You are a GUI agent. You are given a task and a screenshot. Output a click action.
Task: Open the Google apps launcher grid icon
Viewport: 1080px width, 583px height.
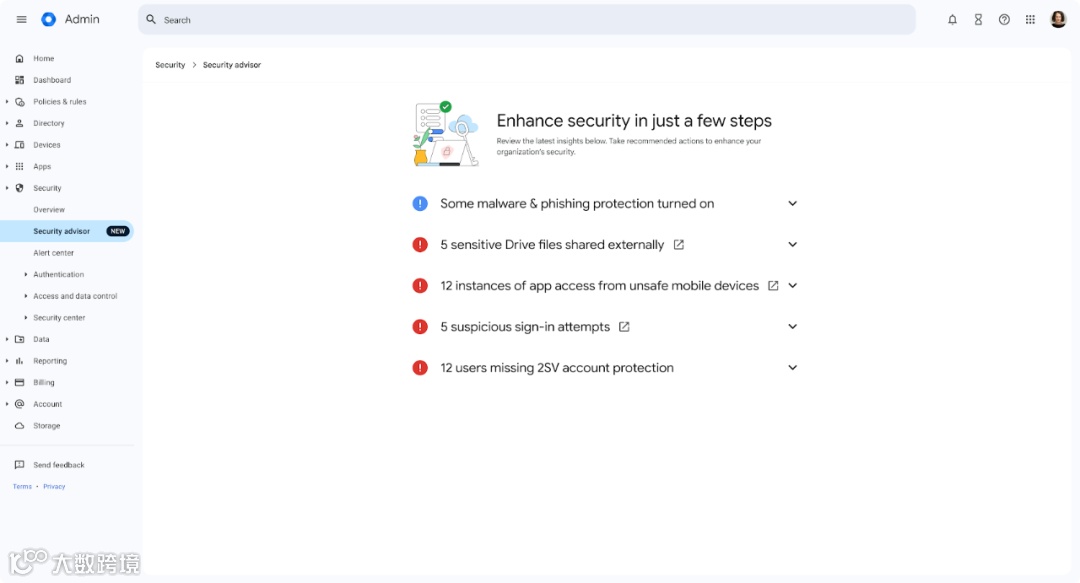click(x=1030, y=19)
